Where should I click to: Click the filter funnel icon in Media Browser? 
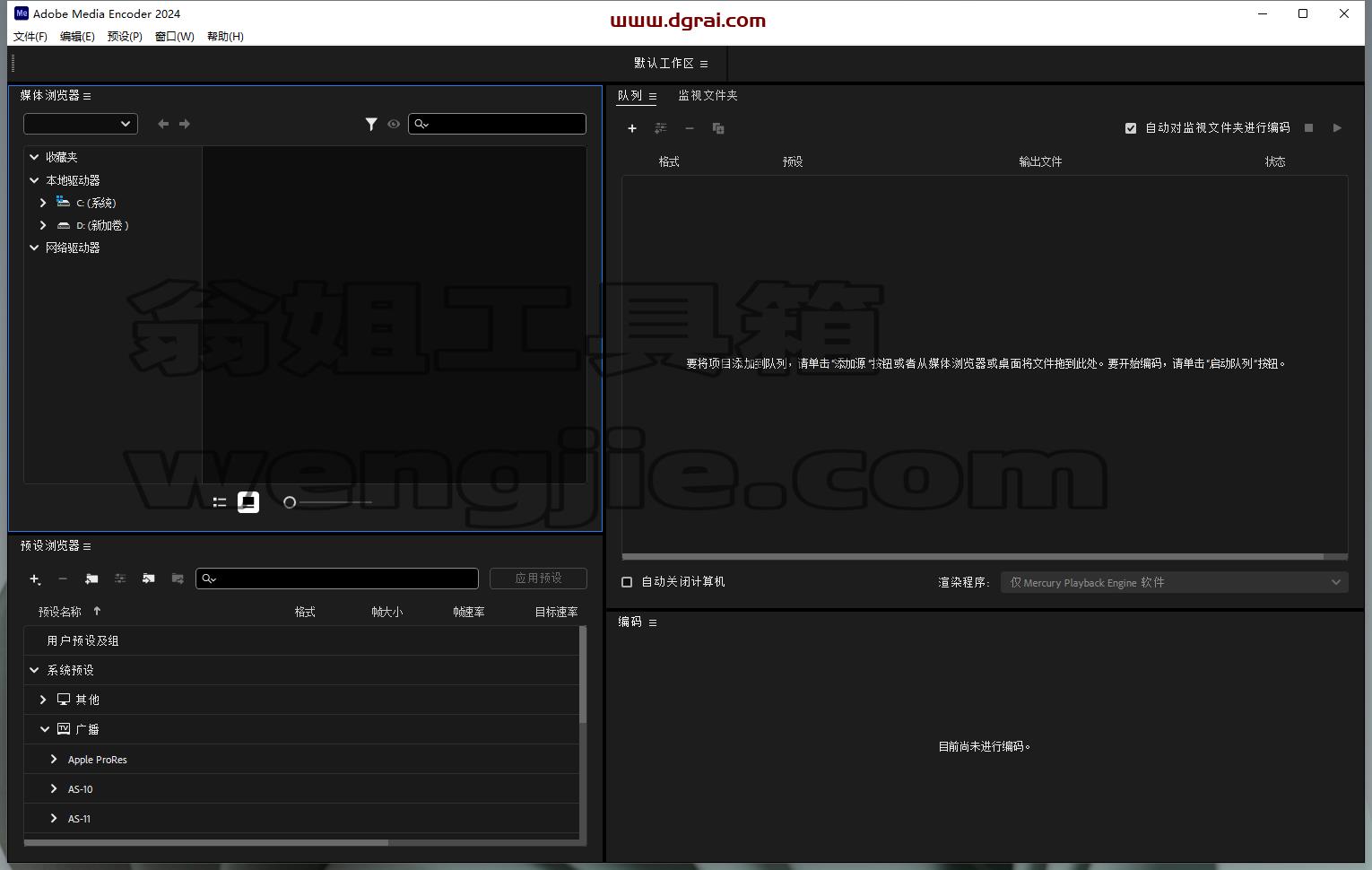coord(371,124)
